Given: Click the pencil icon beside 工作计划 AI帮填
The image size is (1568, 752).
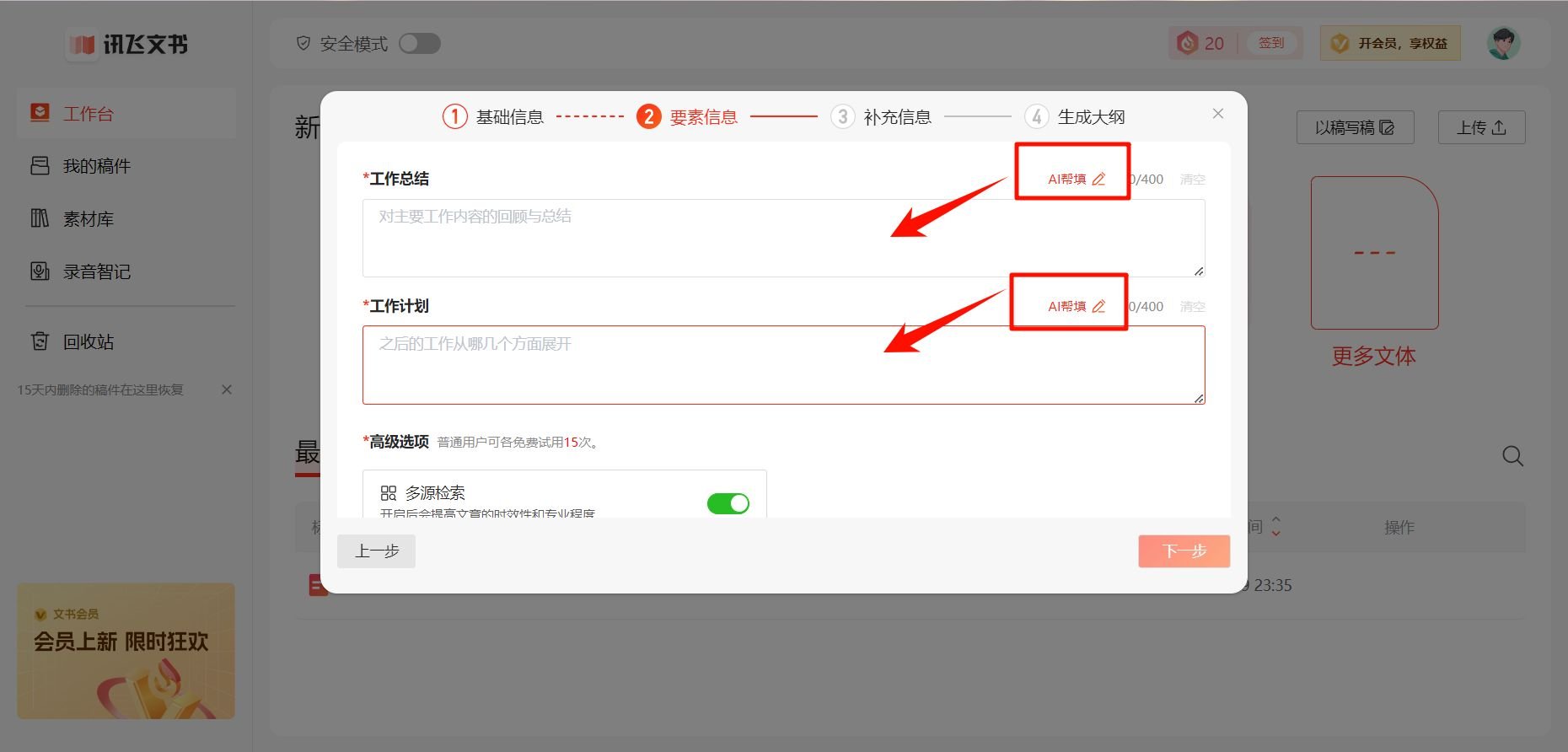Looking at the screenshot, I should point(1098,306).
